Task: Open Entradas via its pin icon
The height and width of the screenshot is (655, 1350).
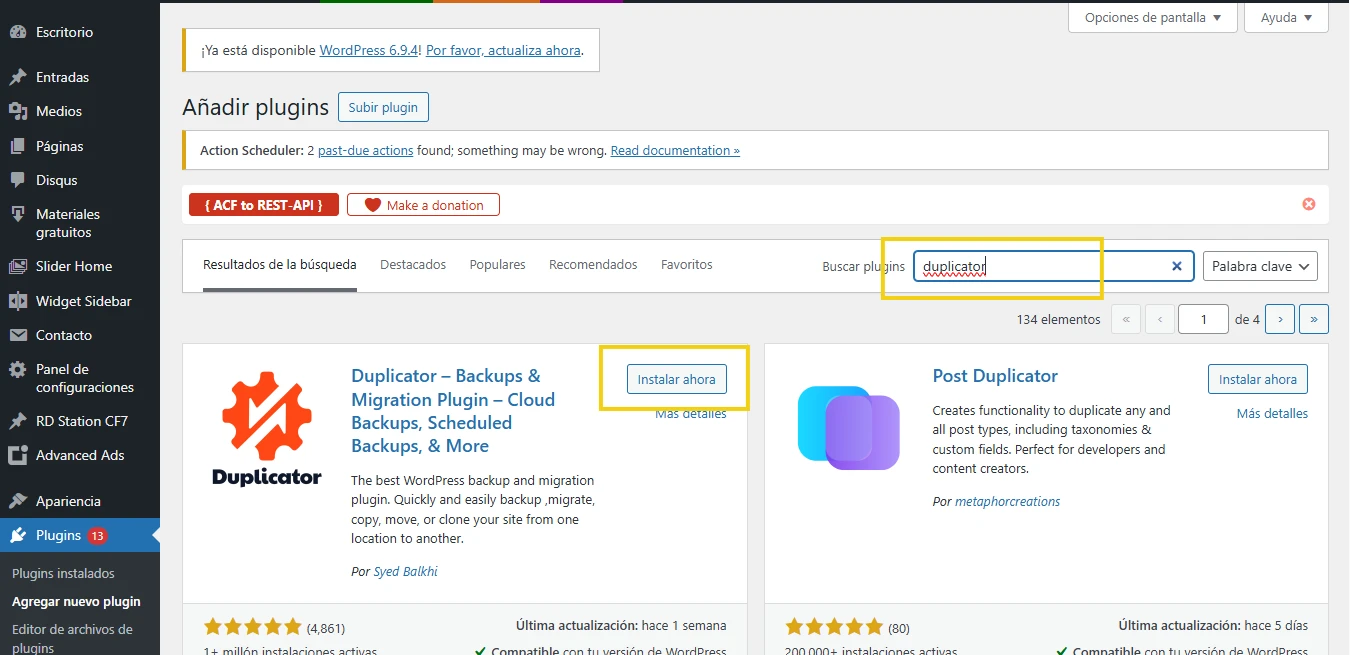Action: pyautogui.click(x=18, y=77)
